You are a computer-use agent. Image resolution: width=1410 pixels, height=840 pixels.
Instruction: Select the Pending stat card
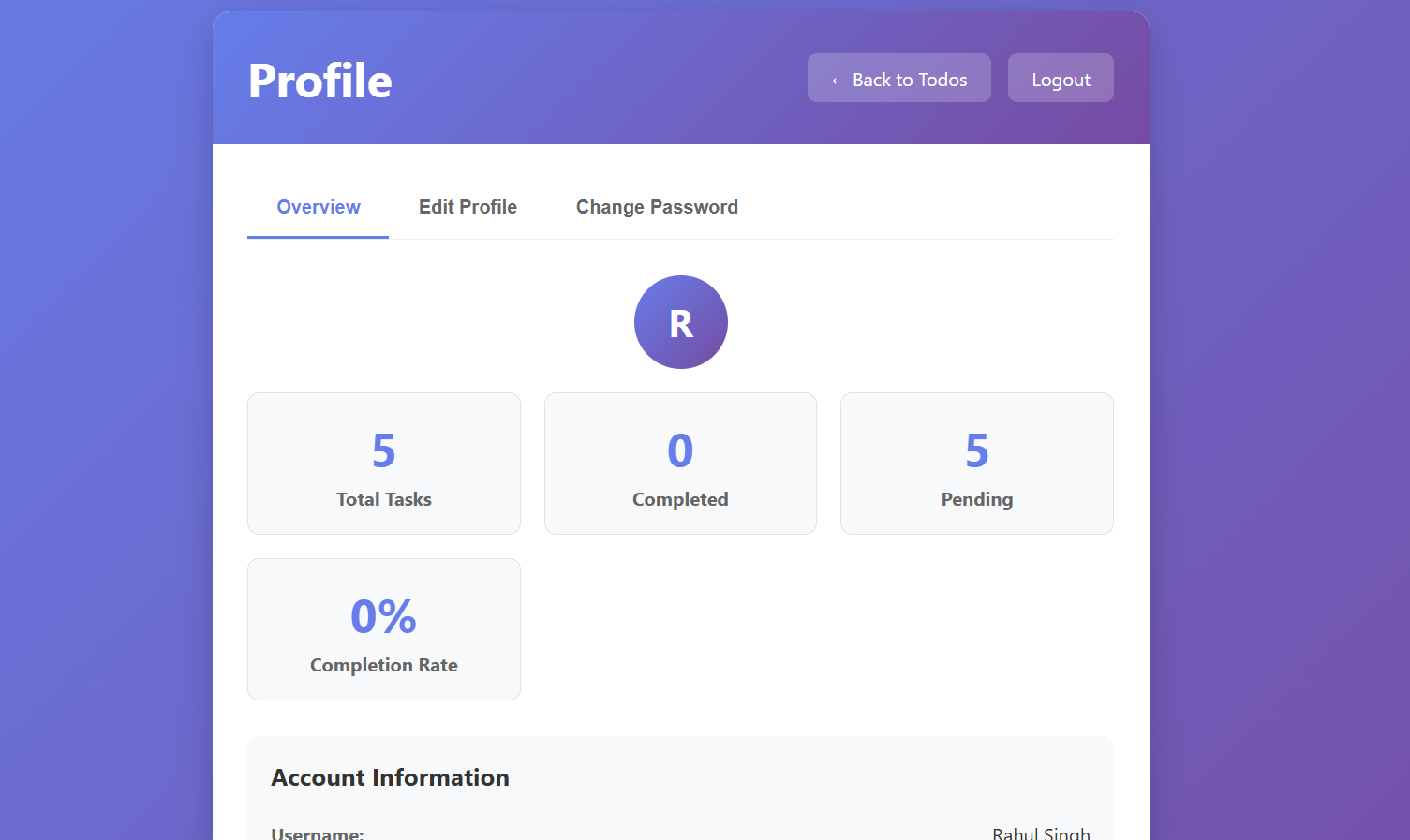[977, 464]
